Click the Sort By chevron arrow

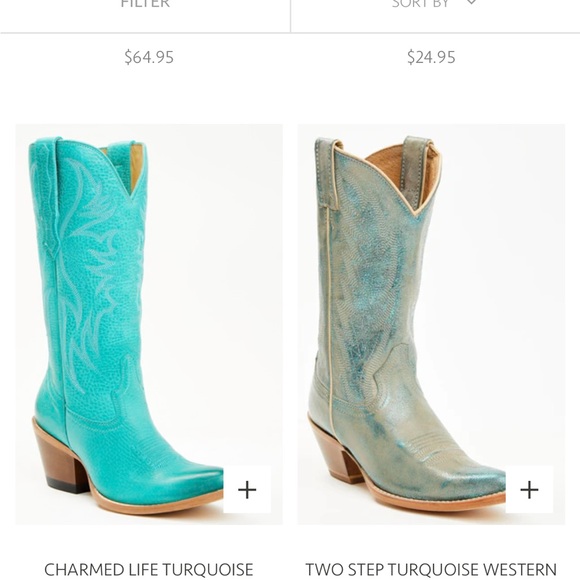tap(471, 3)
